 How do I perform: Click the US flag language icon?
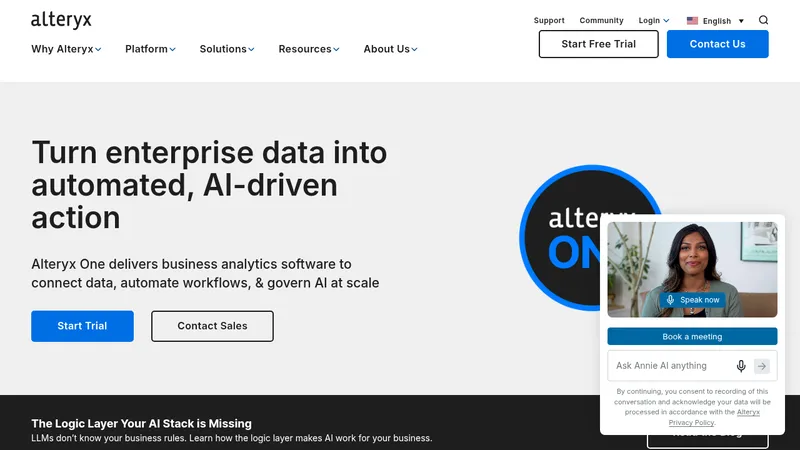click(692, 21)
